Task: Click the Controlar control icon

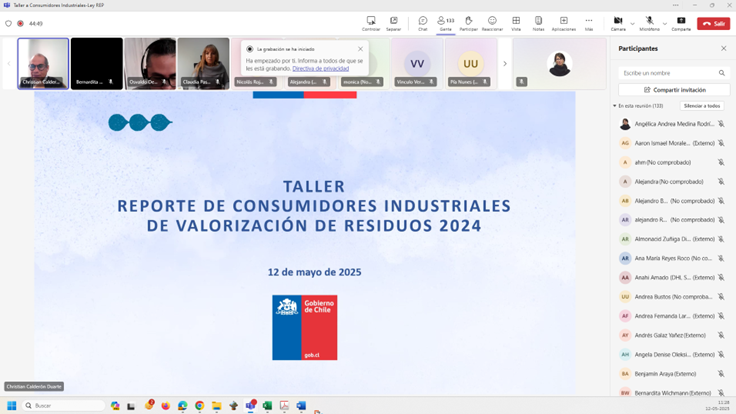Action: tap(371, 22)
